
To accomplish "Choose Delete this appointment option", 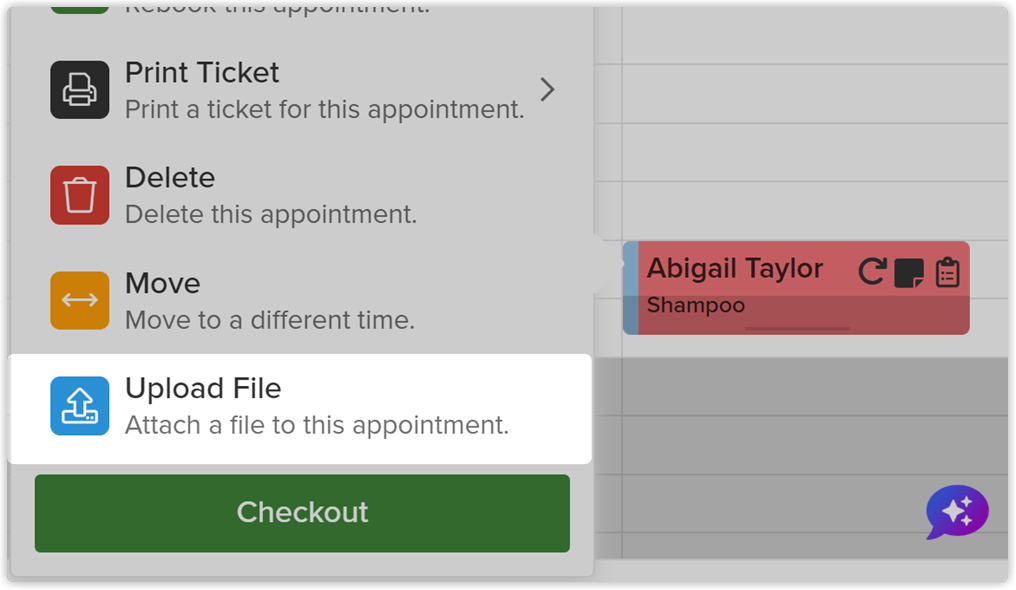I will click(301, 195).
